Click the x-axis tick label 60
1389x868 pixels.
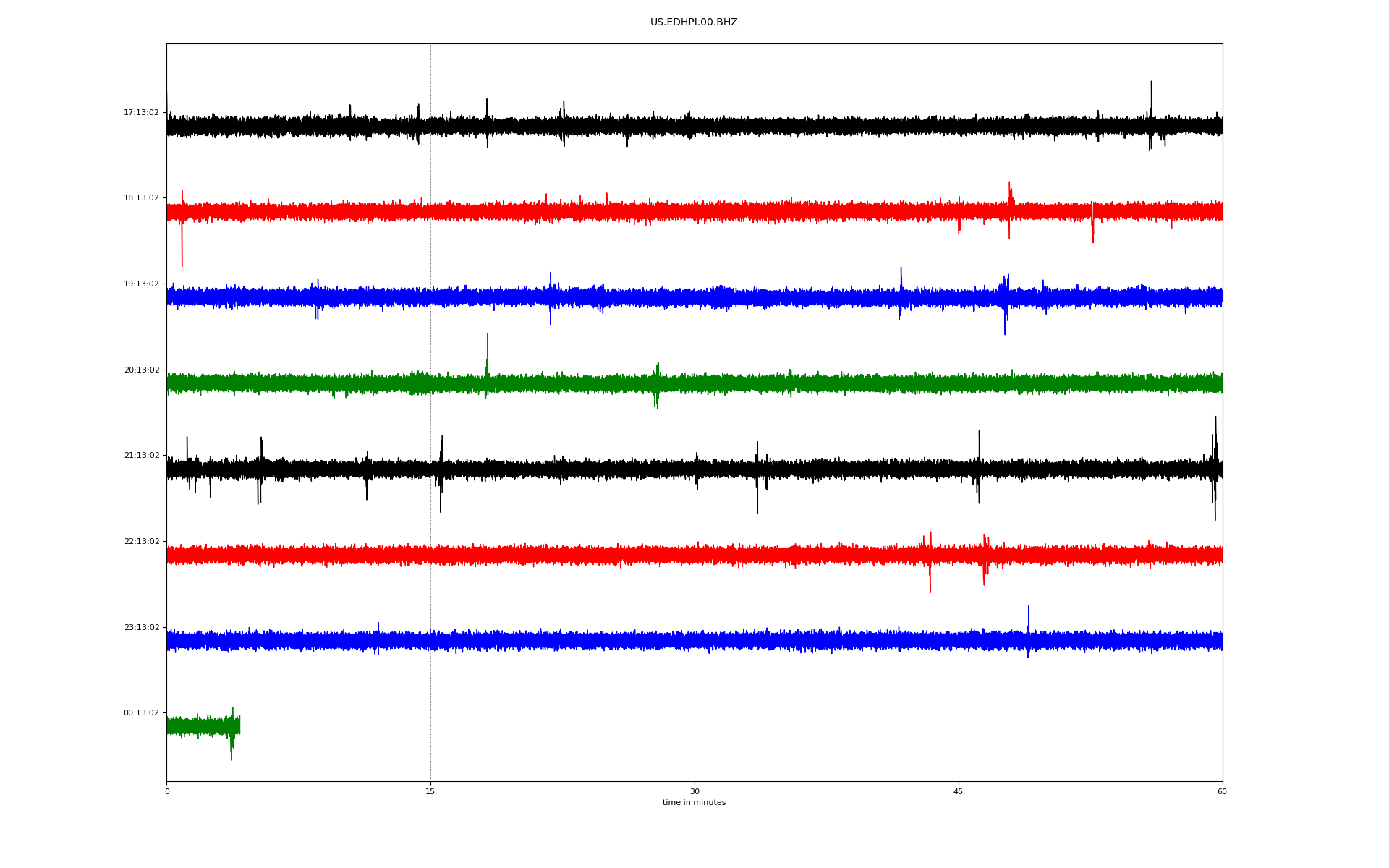pyautogui.click(x=1222, y=791)
